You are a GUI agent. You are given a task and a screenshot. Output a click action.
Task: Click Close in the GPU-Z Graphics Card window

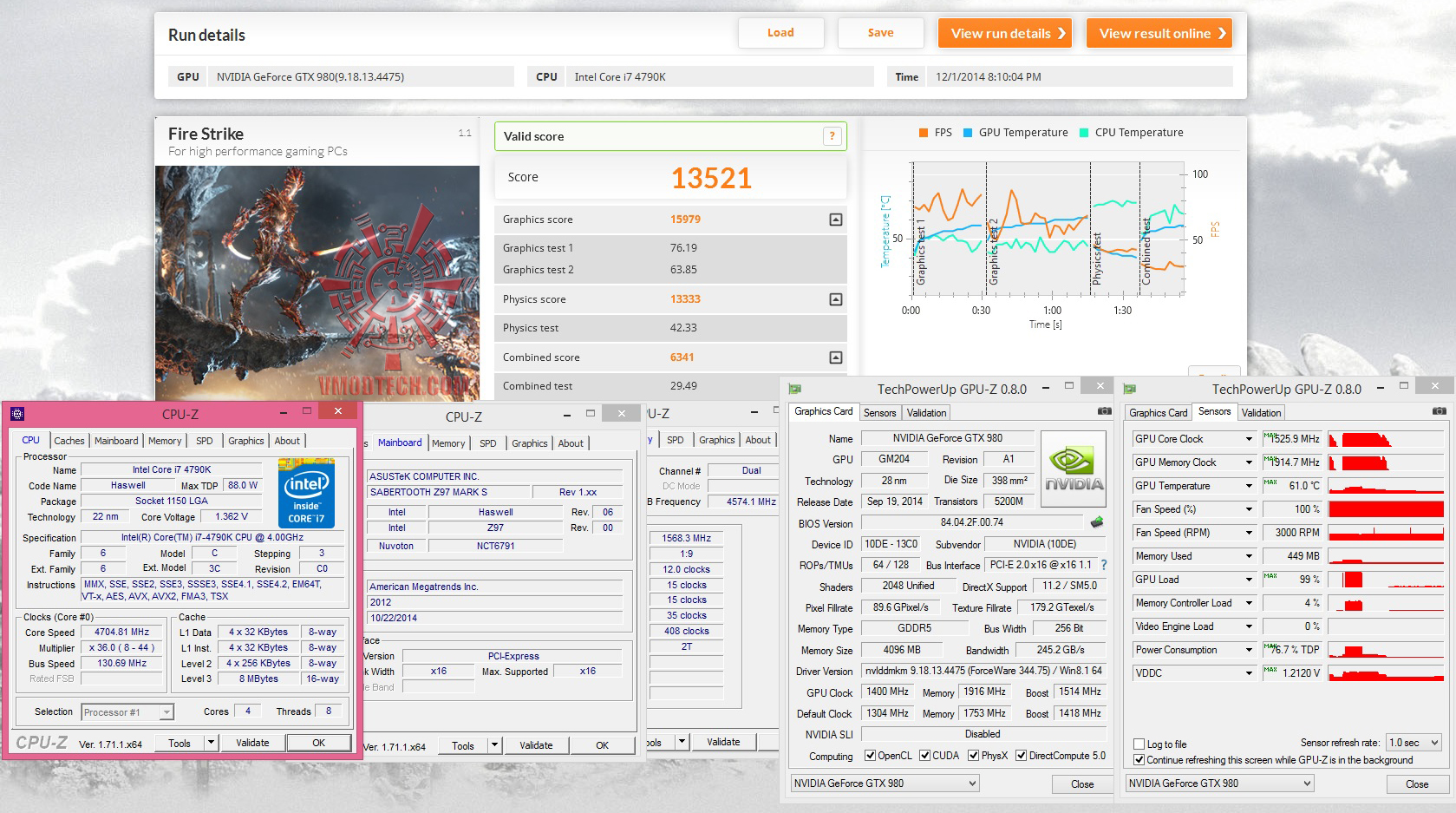(x=1082, y=783)
